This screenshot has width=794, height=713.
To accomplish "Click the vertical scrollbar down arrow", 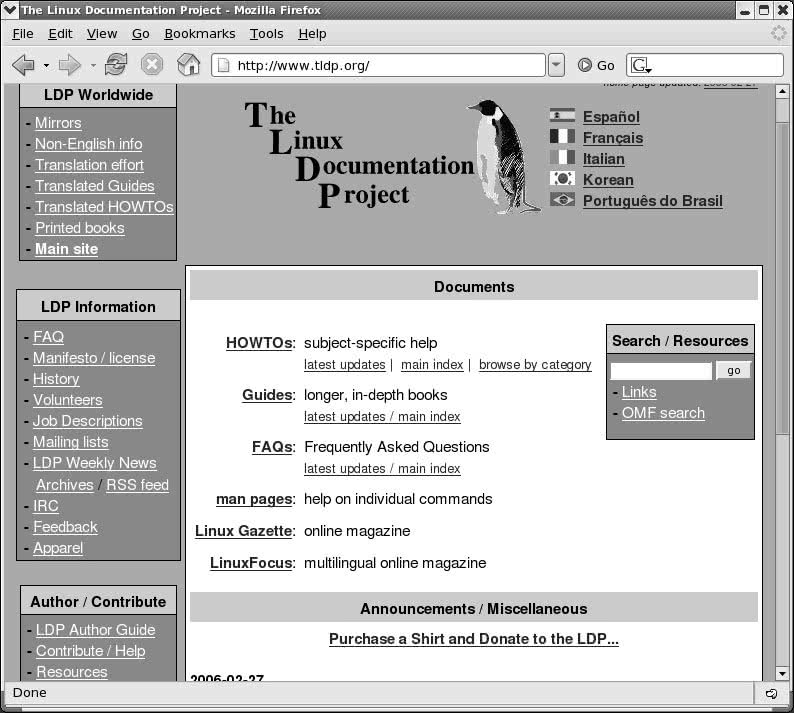I will point(782,674).
